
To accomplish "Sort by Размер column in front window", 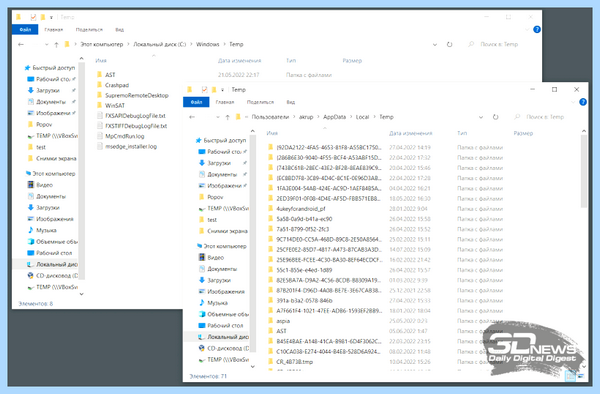I will [523, 133].
